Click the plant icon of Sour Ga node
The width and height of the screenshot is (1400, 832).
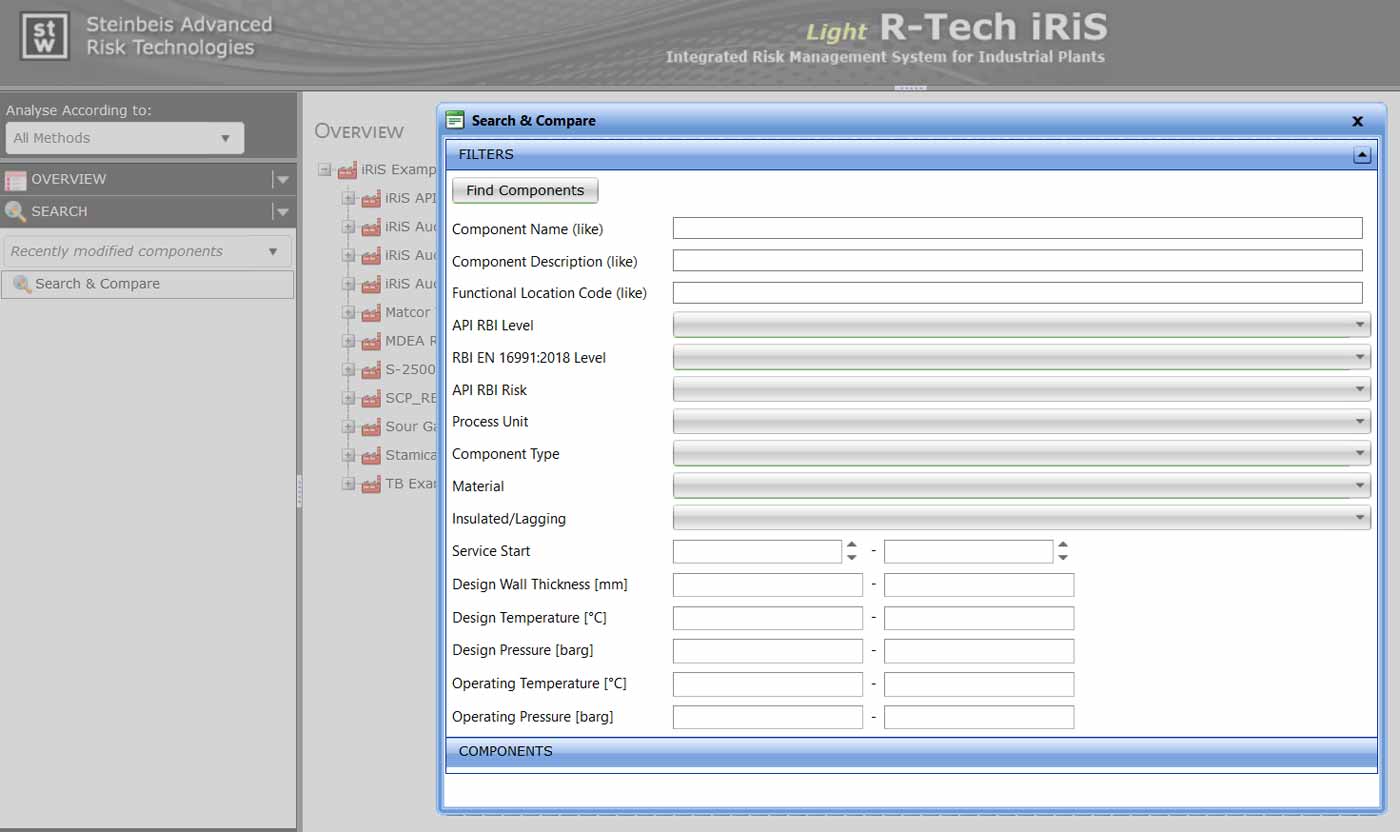click(x=371, y=426)
